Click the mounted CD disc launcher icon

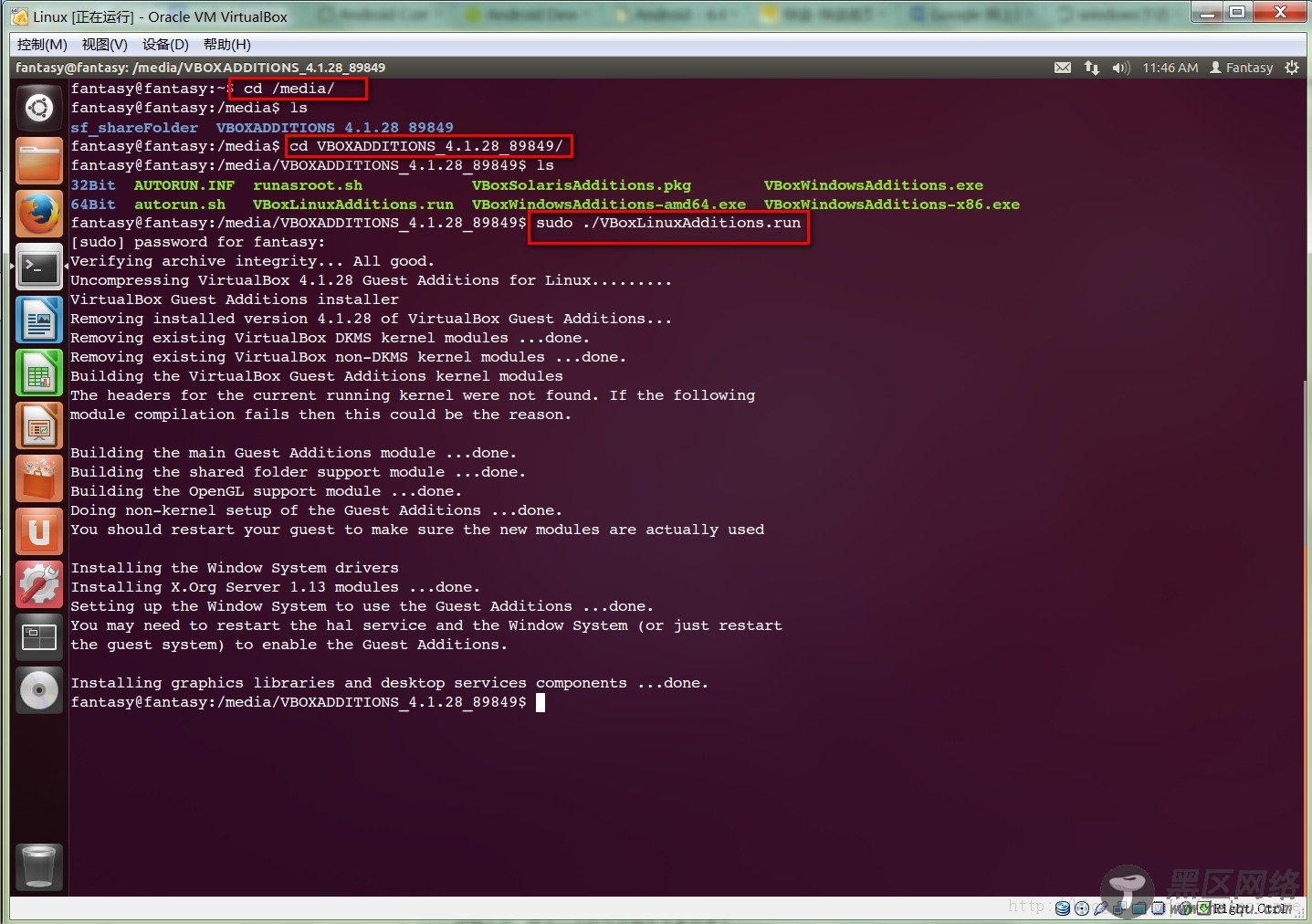point(39,691)
